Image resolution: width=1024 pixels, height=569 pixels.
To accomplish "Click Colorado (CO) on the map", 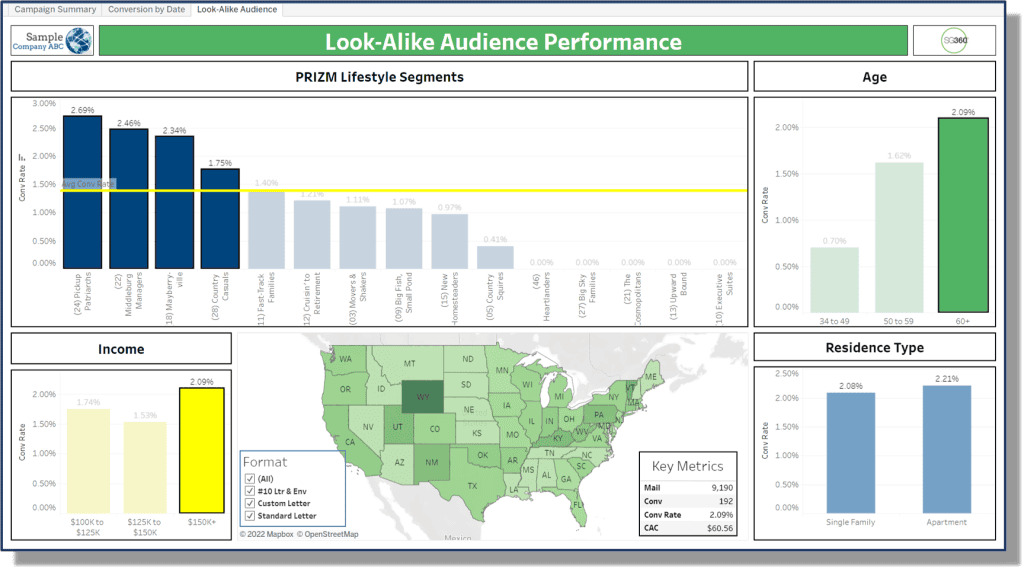I will (435, 429).
